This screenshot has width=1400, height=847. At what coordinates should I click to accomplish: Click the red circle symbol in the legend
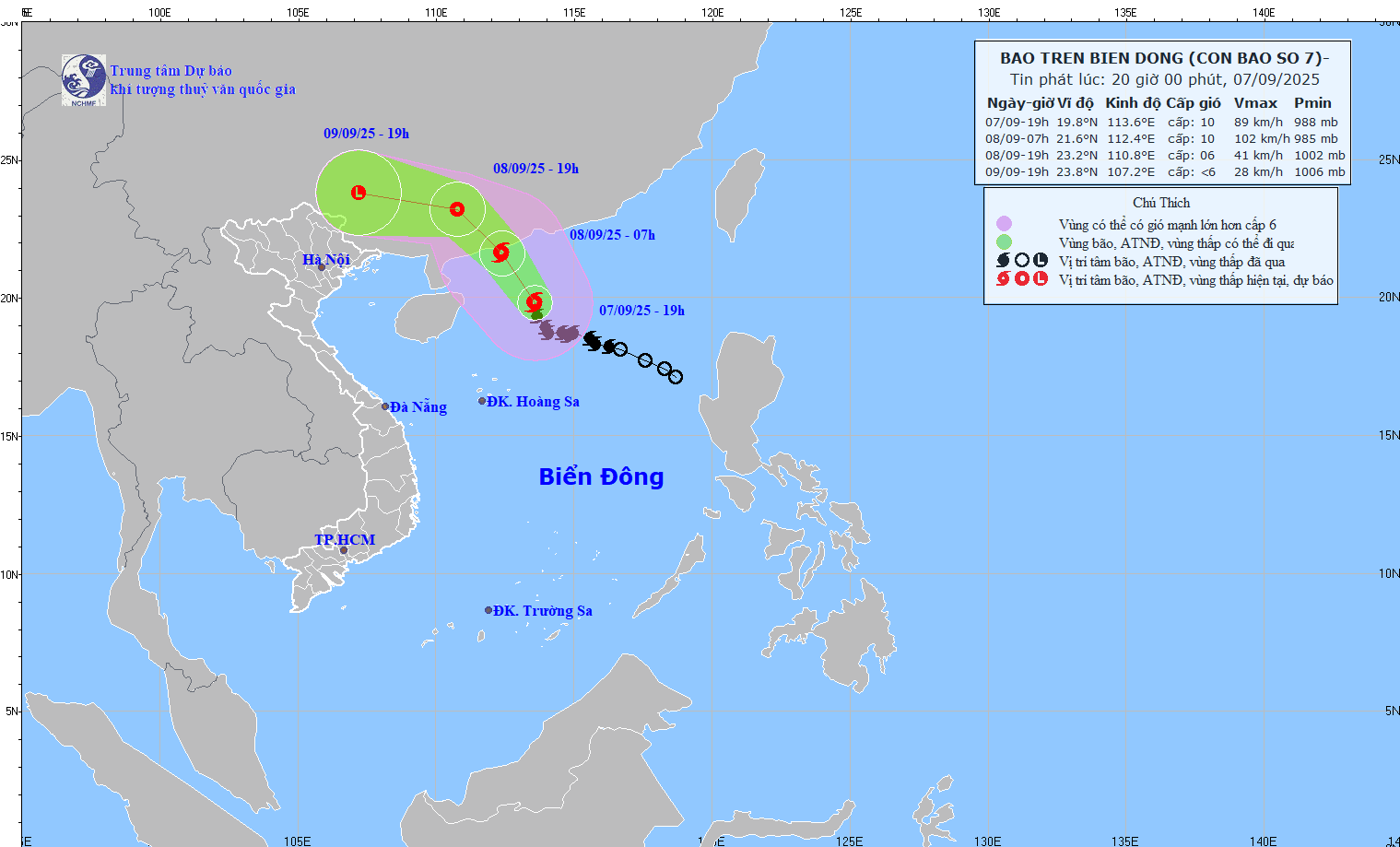pyautogui.click(x=1022, y=279)
